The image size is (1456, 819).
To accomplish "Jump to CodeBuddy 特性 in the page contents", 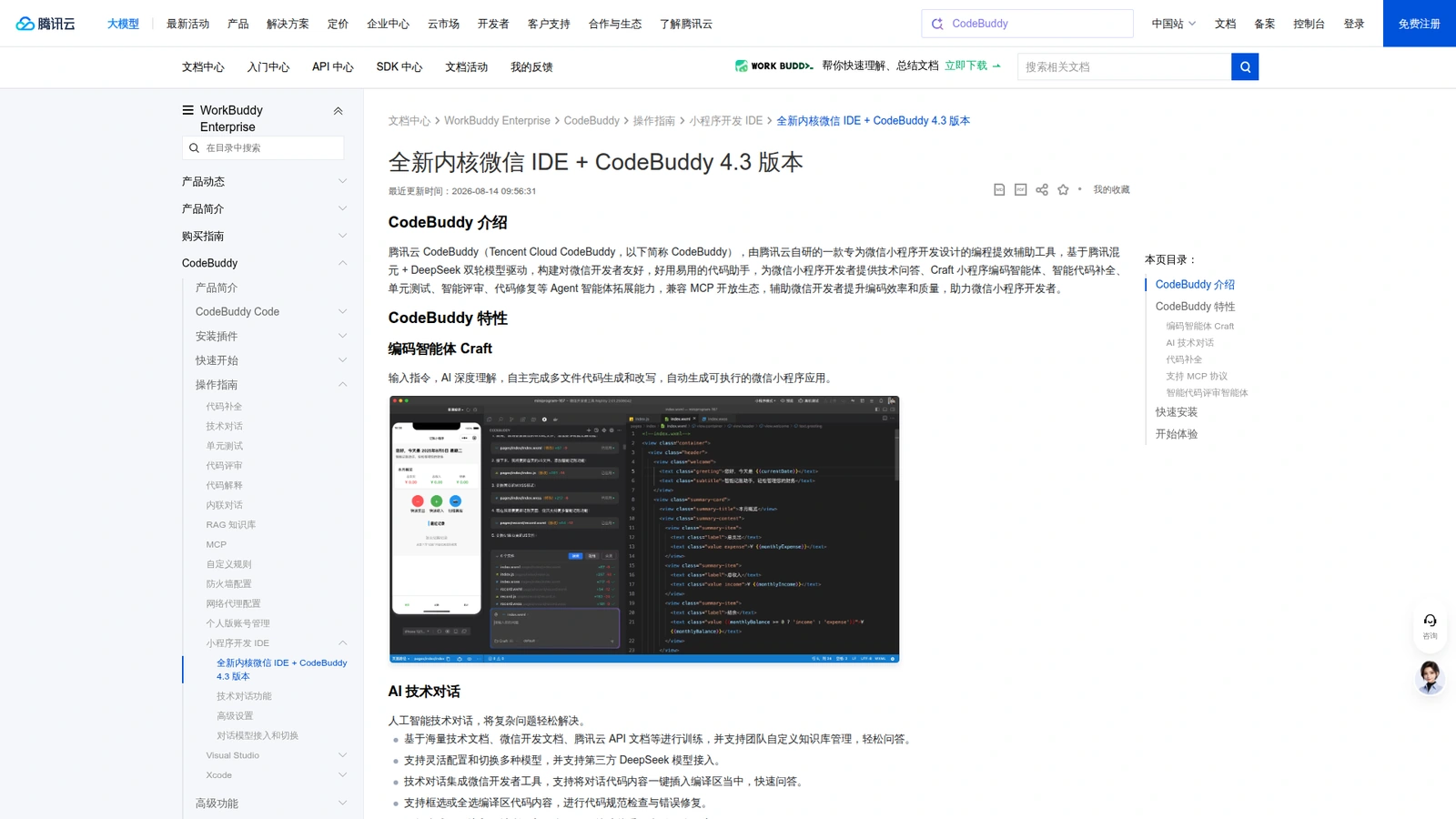I will click(1195, 307).
